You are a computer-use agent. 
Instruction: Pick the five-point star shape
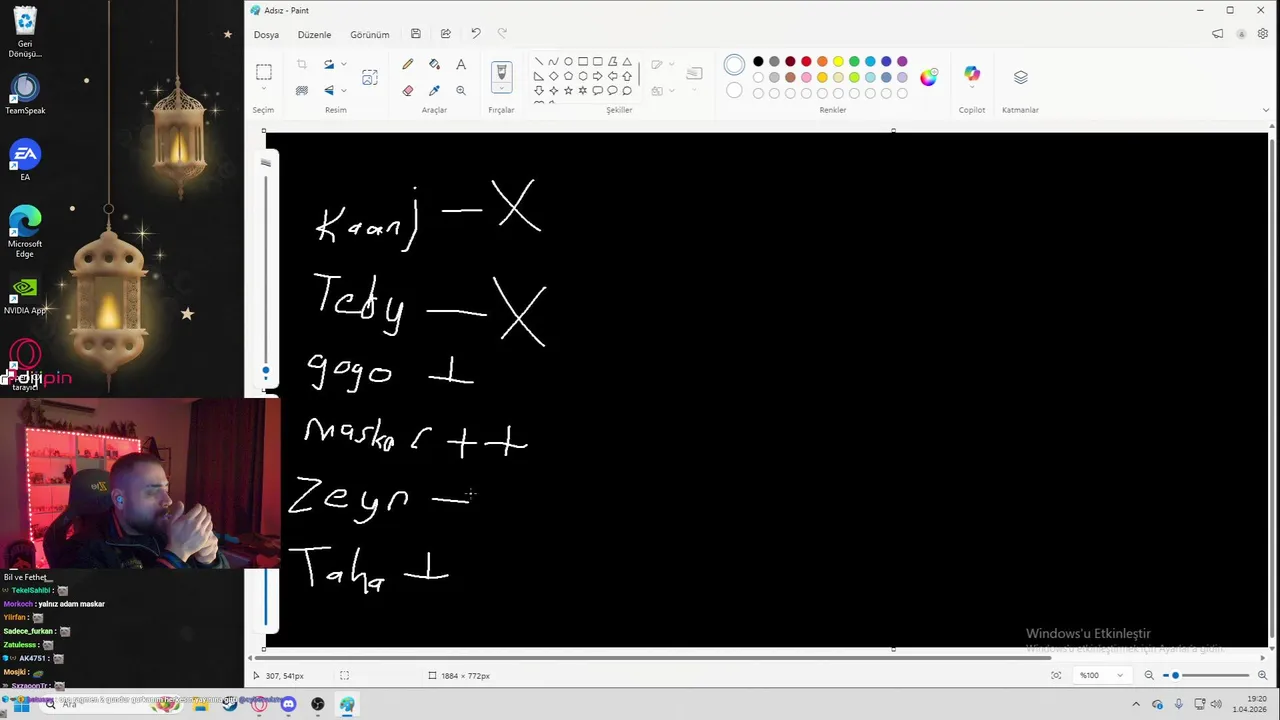coord(568,90)
